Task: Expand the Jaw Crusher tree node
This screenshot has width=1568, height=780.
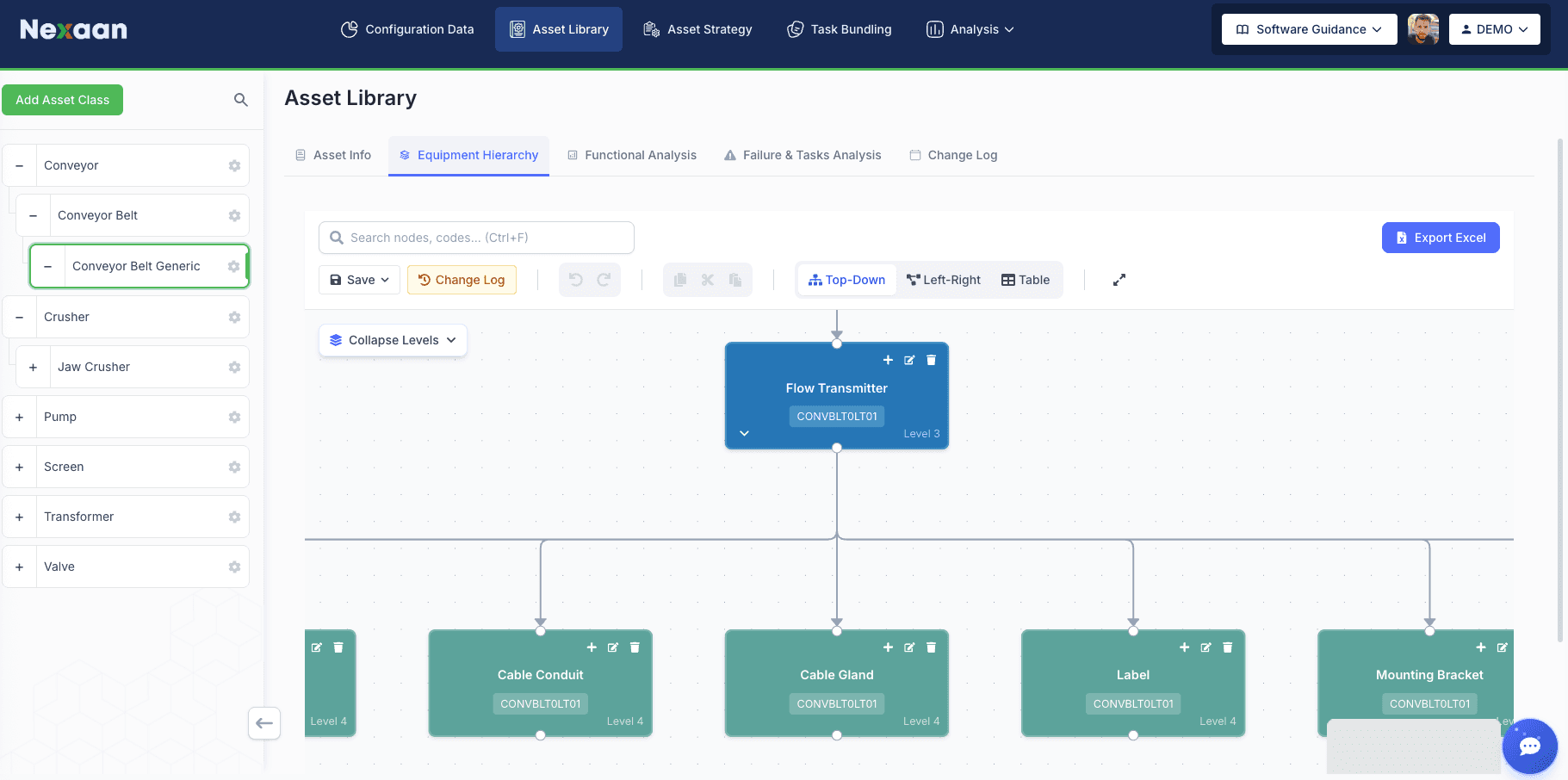Action: click(x=34, y=367)
